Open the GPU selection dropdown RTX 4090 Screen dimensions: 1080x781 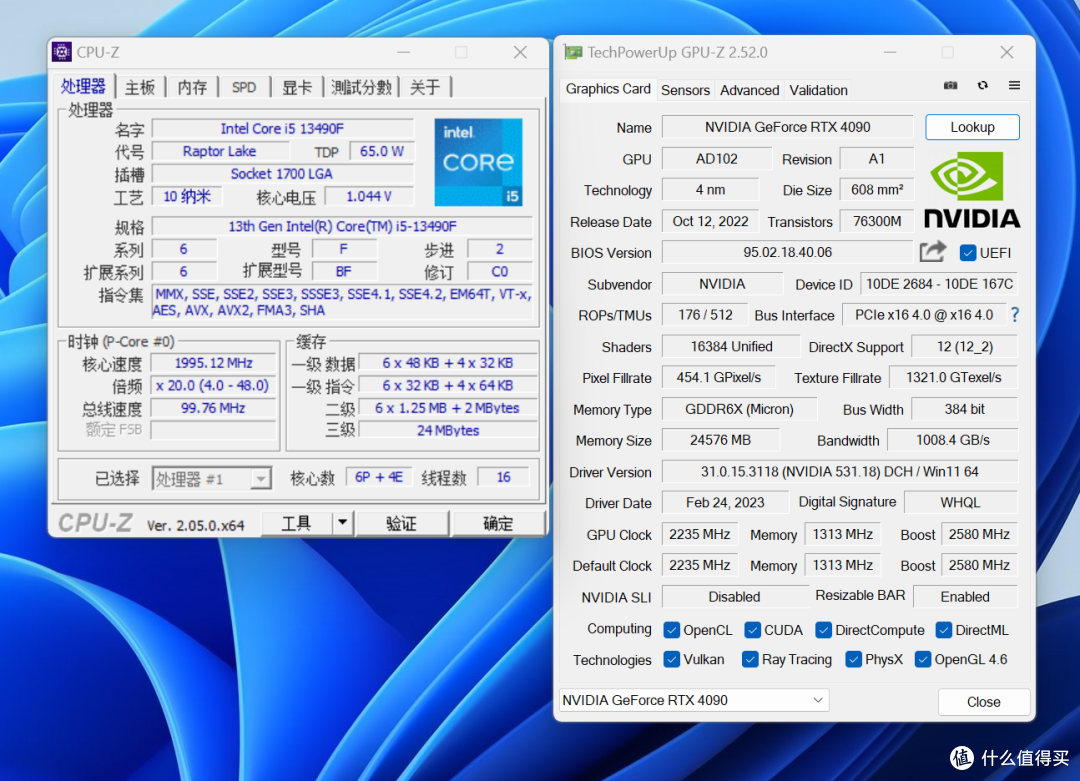point(694,700)
